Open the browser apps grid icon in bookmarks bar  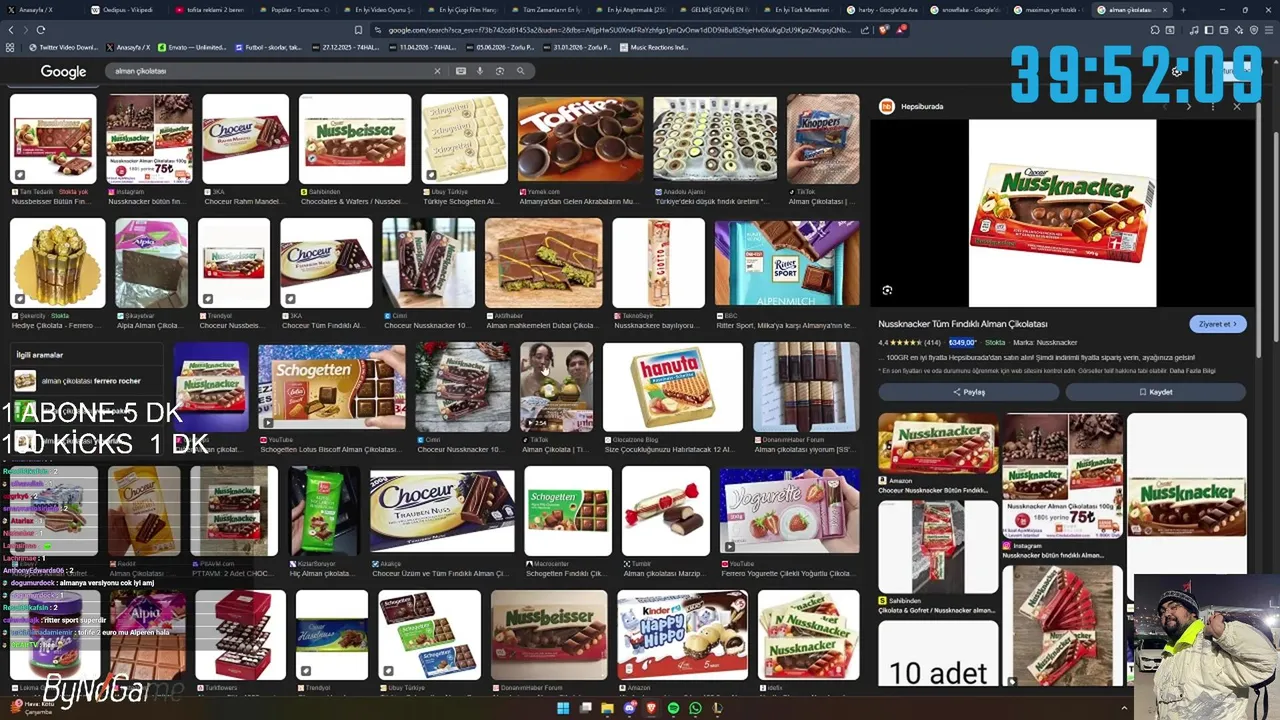10,47
